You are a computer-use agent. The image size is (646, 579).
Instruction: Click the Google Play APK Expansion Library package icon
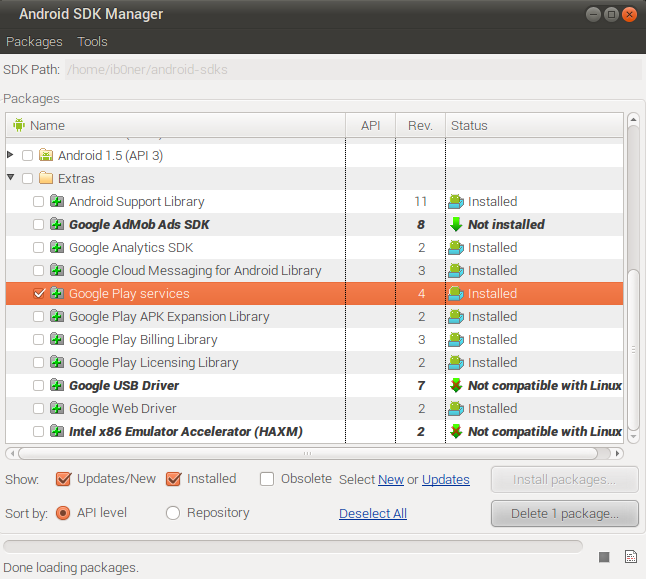(57, 316)
